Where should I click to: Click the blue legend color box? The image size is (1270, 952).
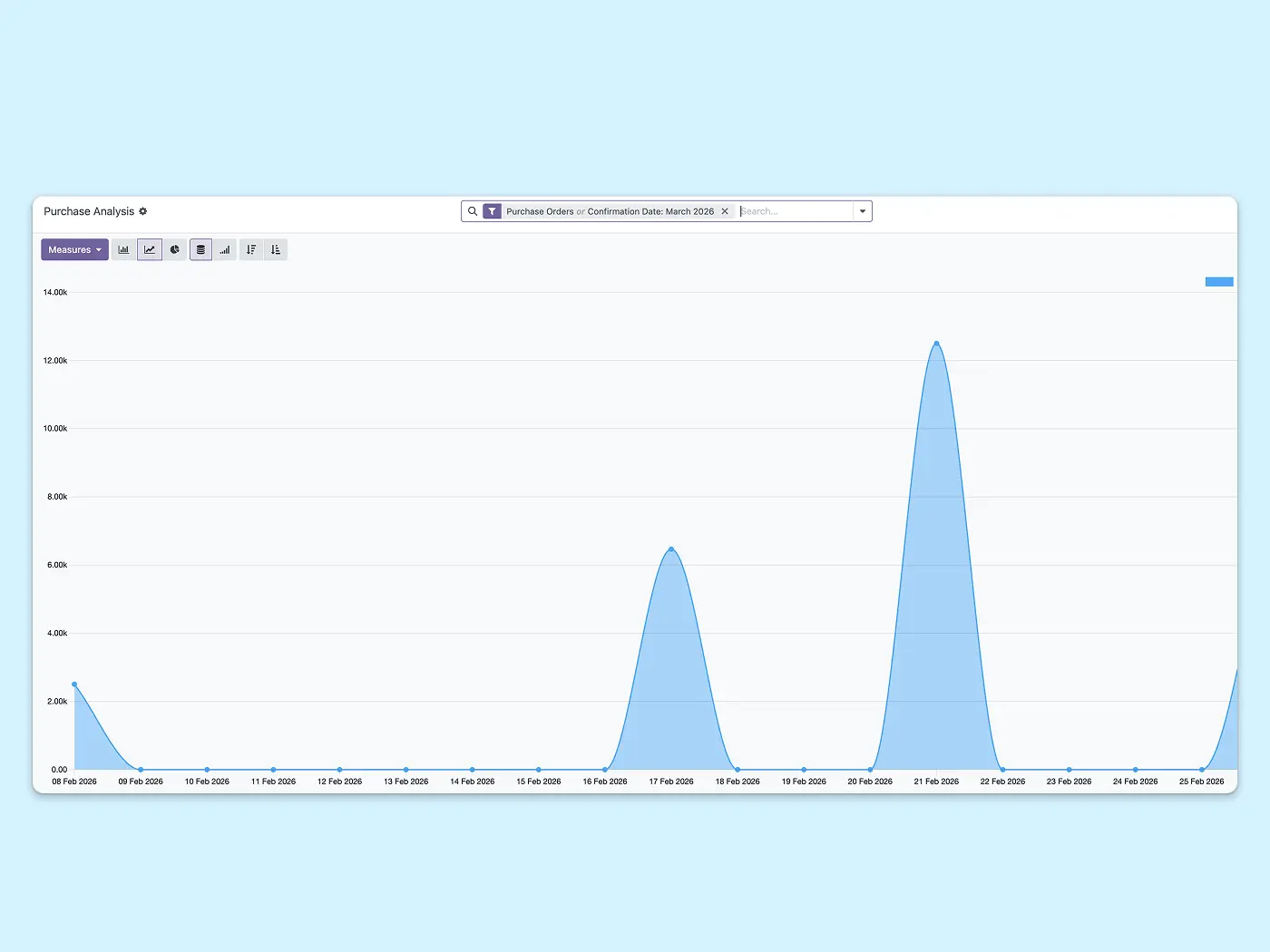1218,282
